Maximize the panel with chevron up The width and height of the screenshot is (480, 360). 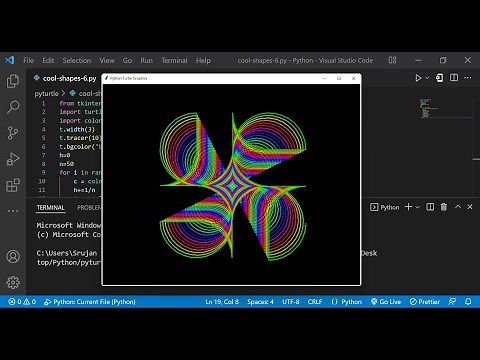[458, 207]
